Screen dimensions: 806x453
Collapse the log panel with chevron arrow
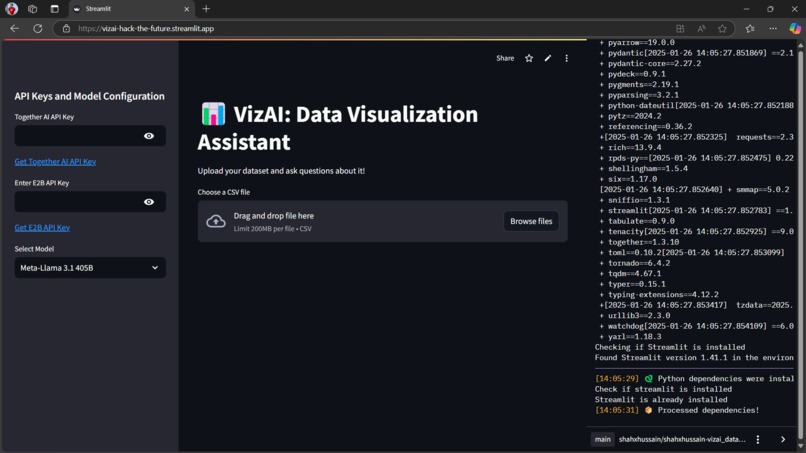[783, 439]
